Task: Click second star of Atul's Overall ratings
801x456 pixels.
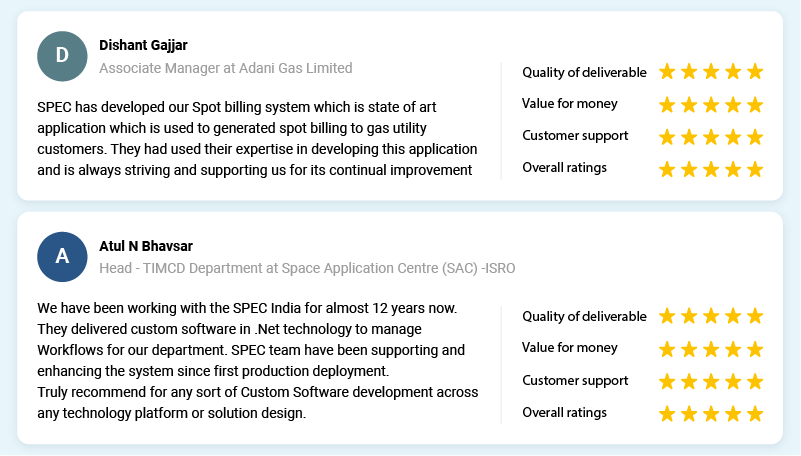Action: tap(689, 414)
